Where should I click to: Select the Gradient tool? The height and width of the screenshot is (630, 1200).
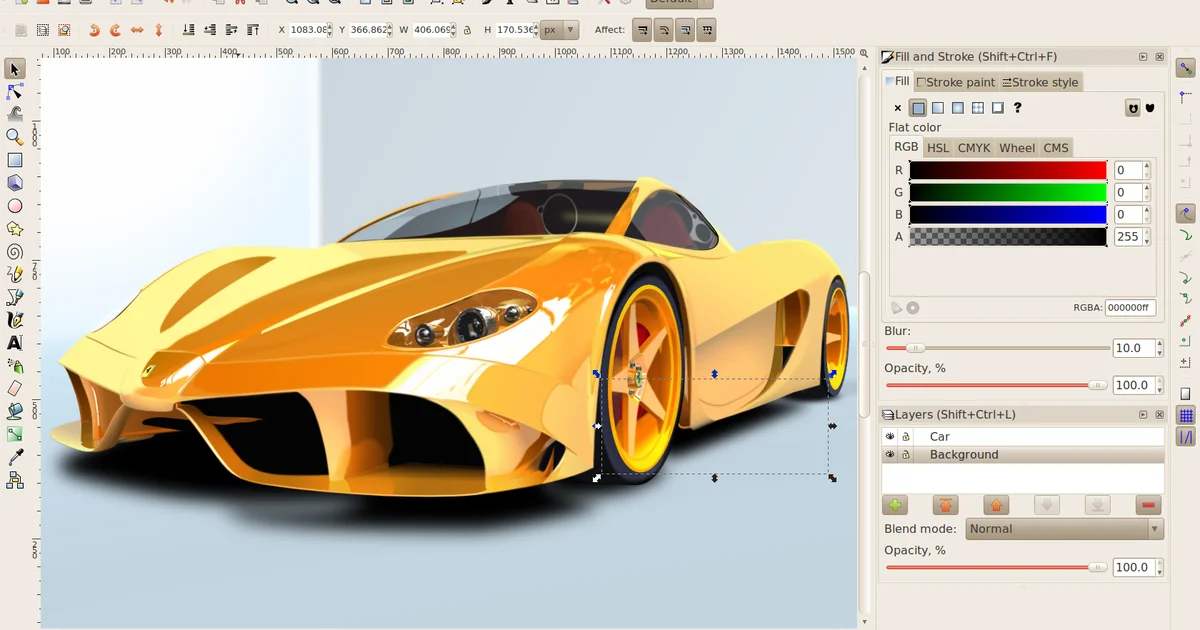click(14, 434)
